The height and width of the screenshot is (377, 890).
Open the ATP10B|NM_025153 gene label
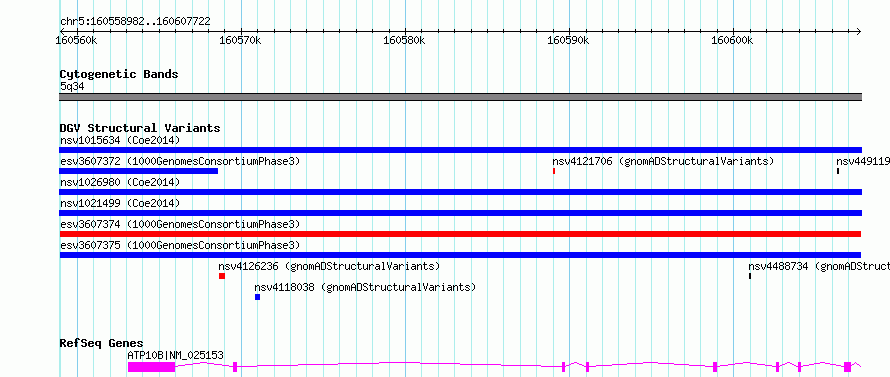point(175,355)
